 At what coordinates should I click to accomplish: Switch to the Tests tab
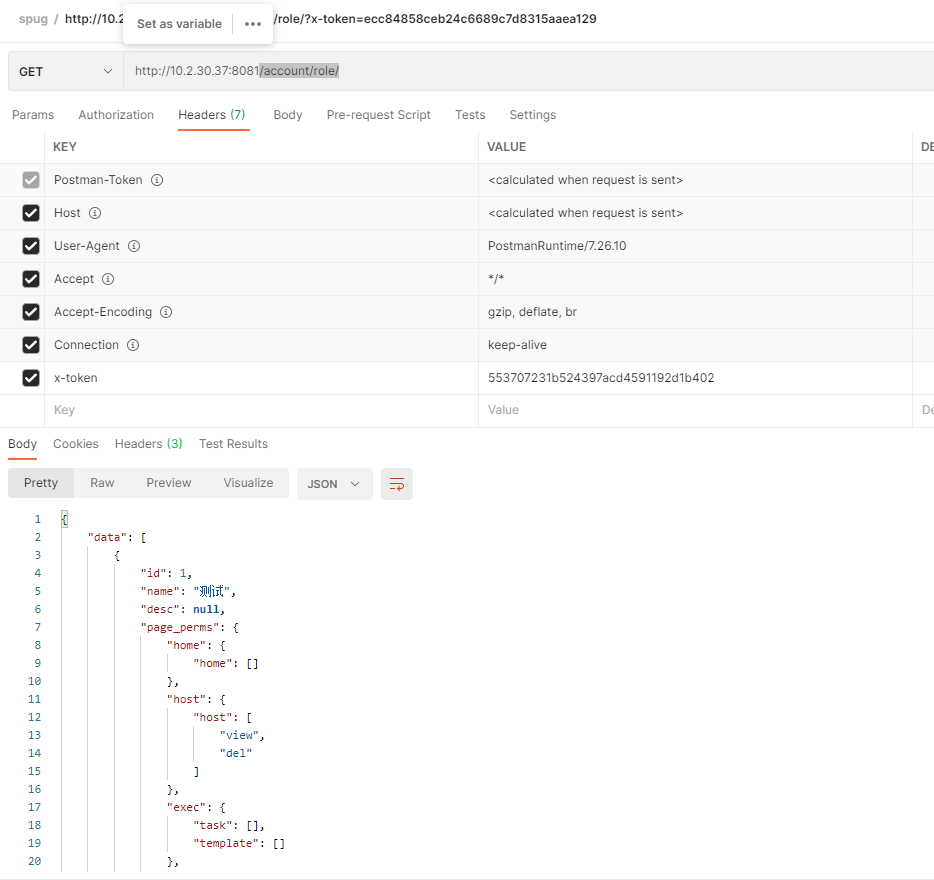pos(470,115)
